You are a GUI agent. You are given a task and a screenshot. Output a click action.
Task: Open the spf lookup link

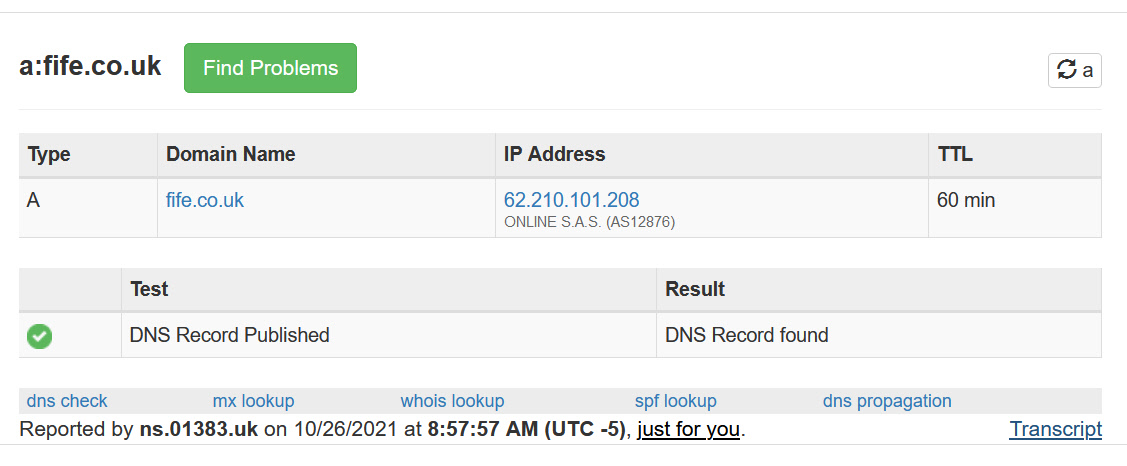pyautogui.click(x=676, y=401)
